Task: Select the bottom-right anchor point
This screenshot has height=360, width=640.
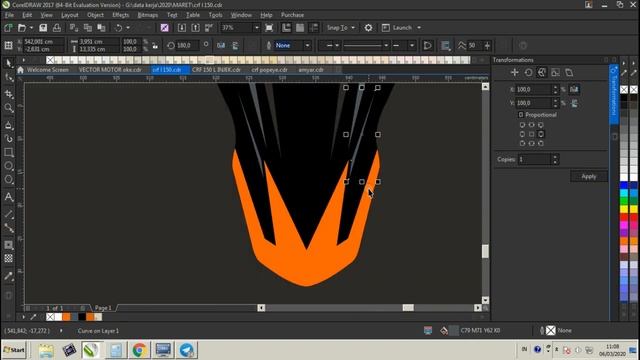Action: tap(541, 143)
